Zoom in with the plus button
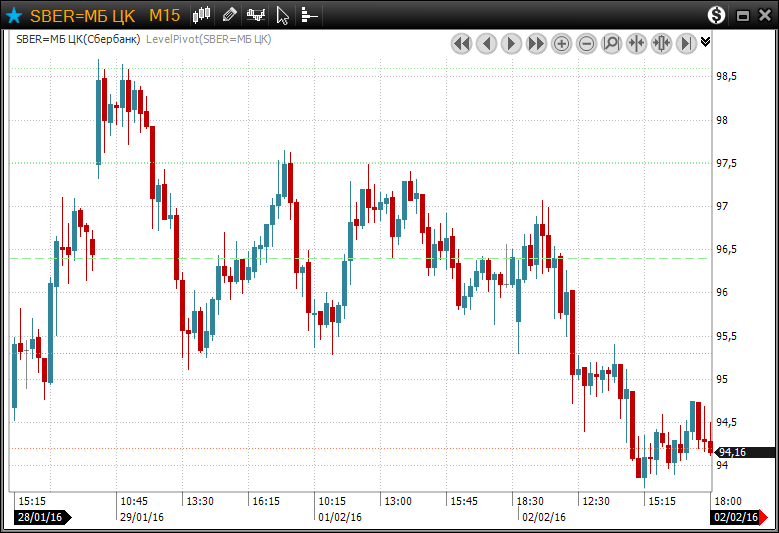Image resolution: width=779 pixels, height=533 pixels. coord(561,43)
